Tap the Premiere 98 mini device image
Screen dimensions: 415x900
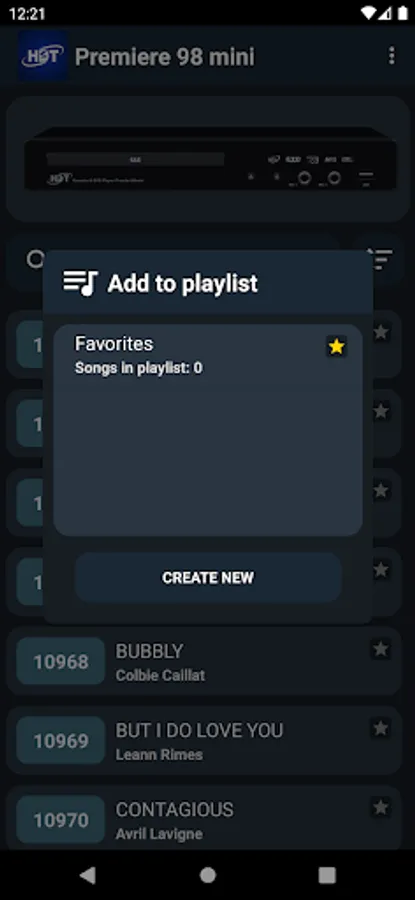210,160
